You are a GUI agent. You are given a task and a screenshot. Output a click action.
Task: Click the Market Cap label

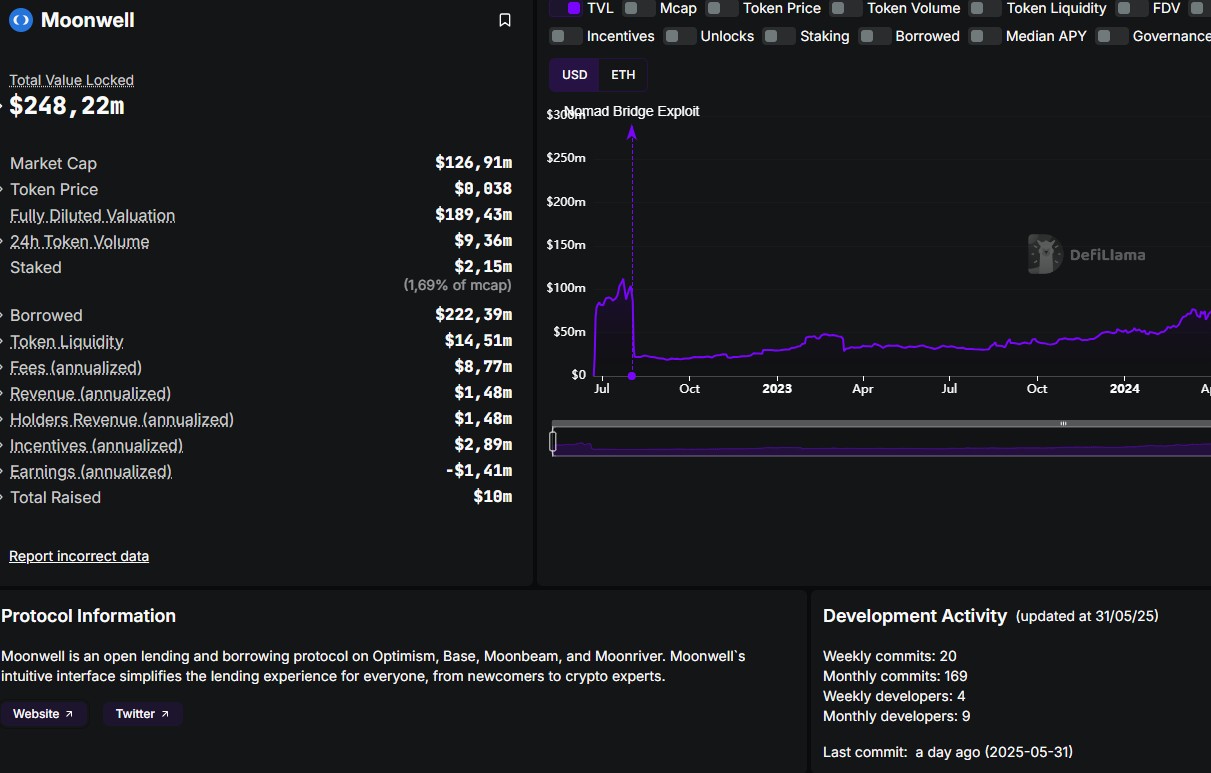(x=53, y=163)
